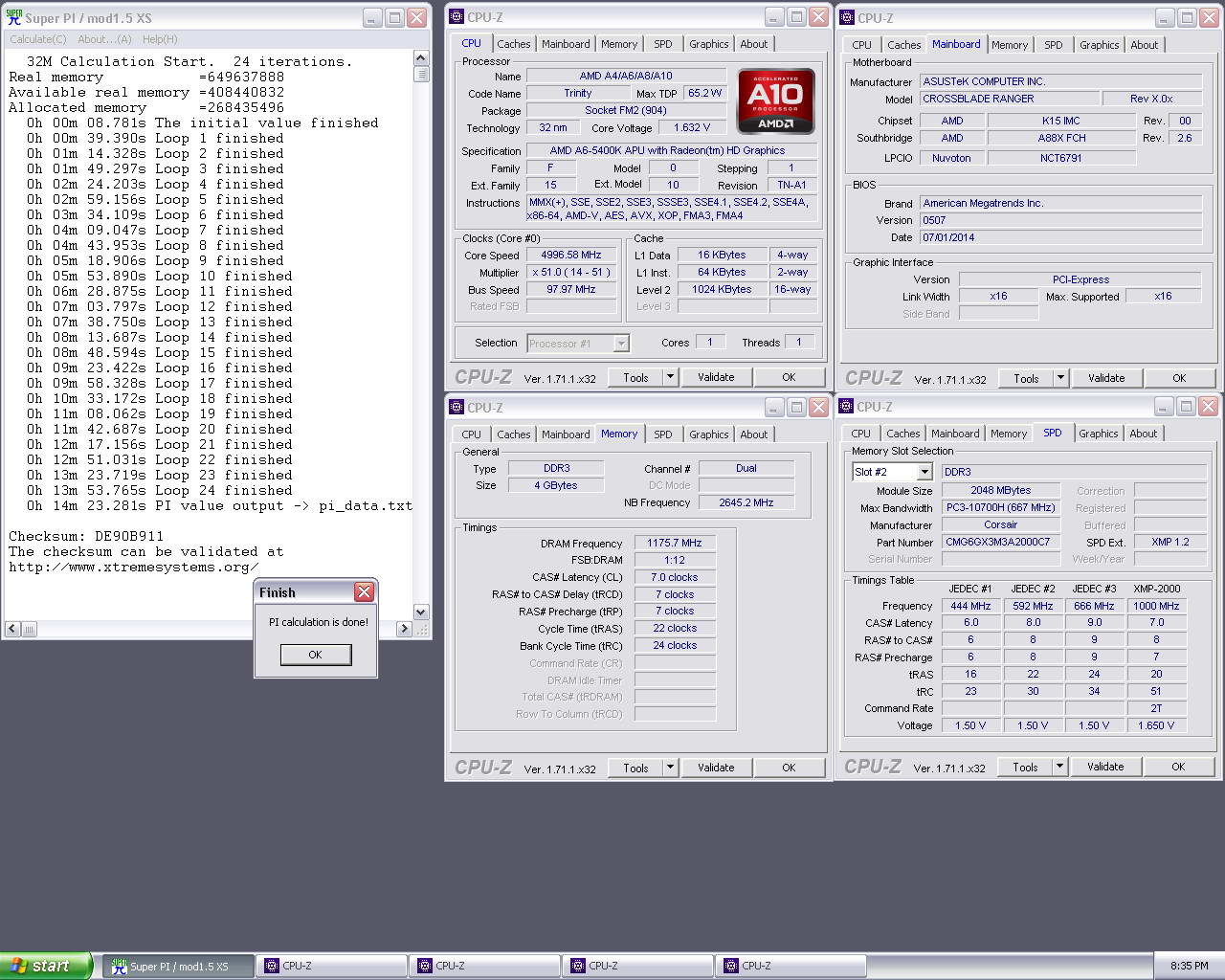Open CPU tab in Mainboard window
Image resolution: width=1225 pixels, height=980 pixels.
click(x=861, y=45)
